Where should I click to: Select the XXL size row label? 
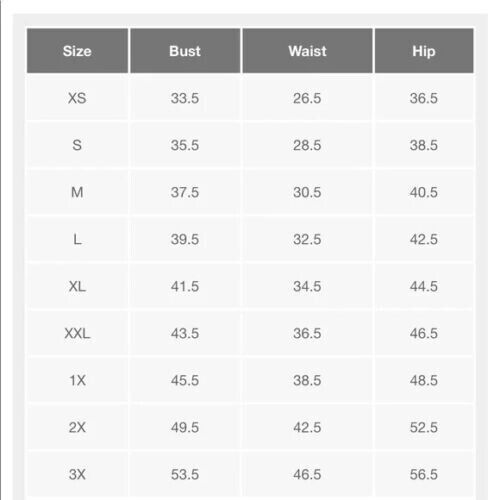pyautogui.click(x=77, y=333)
